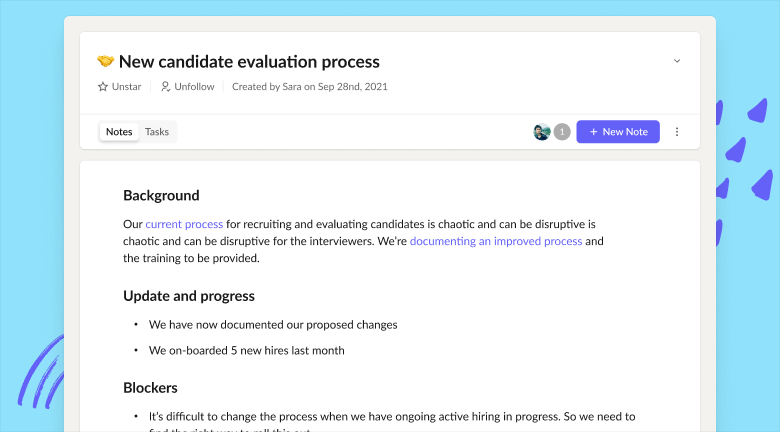The image size is (780, 432).
Task: Click the 'Update and progress' heading
Action: point(189,296)
